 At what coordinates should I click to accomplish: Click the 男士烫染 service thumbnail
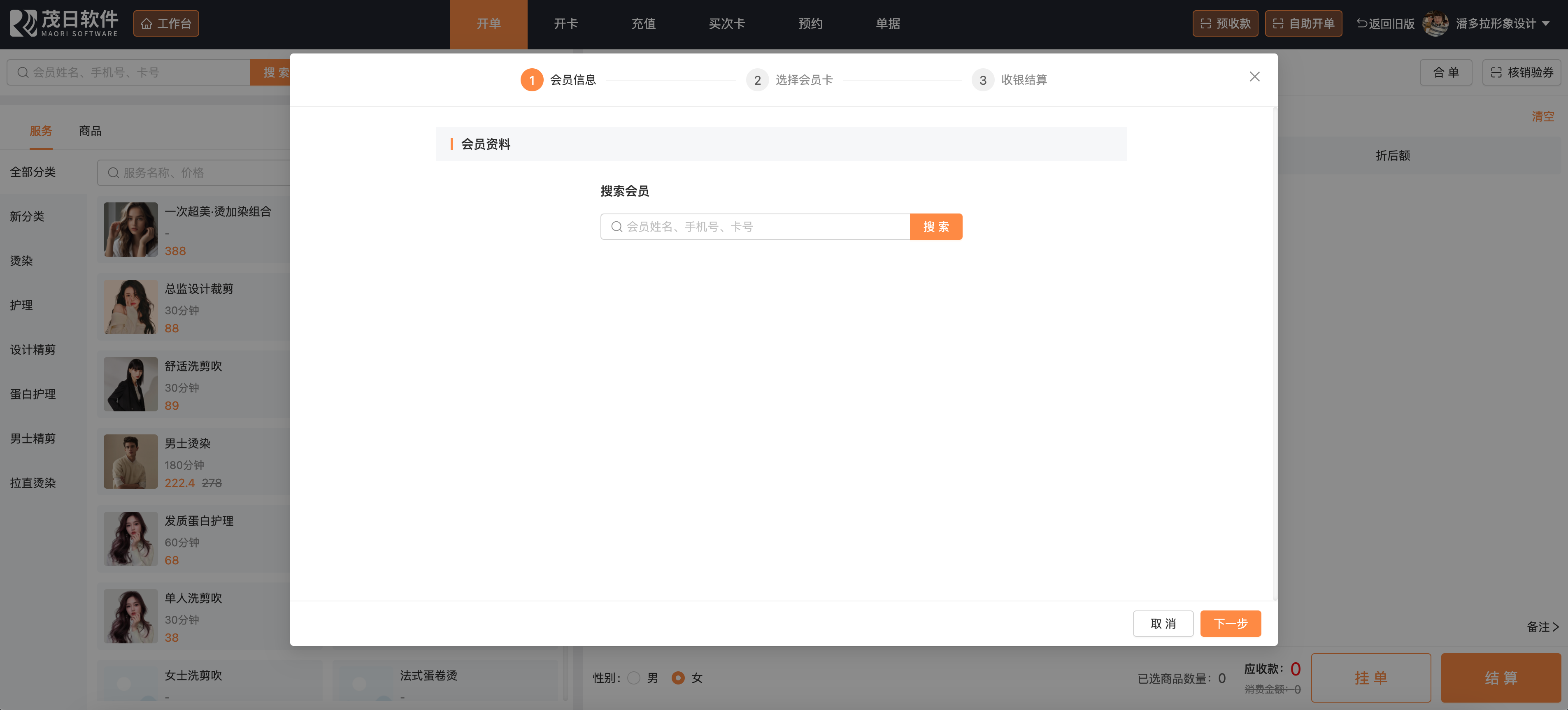131,461
